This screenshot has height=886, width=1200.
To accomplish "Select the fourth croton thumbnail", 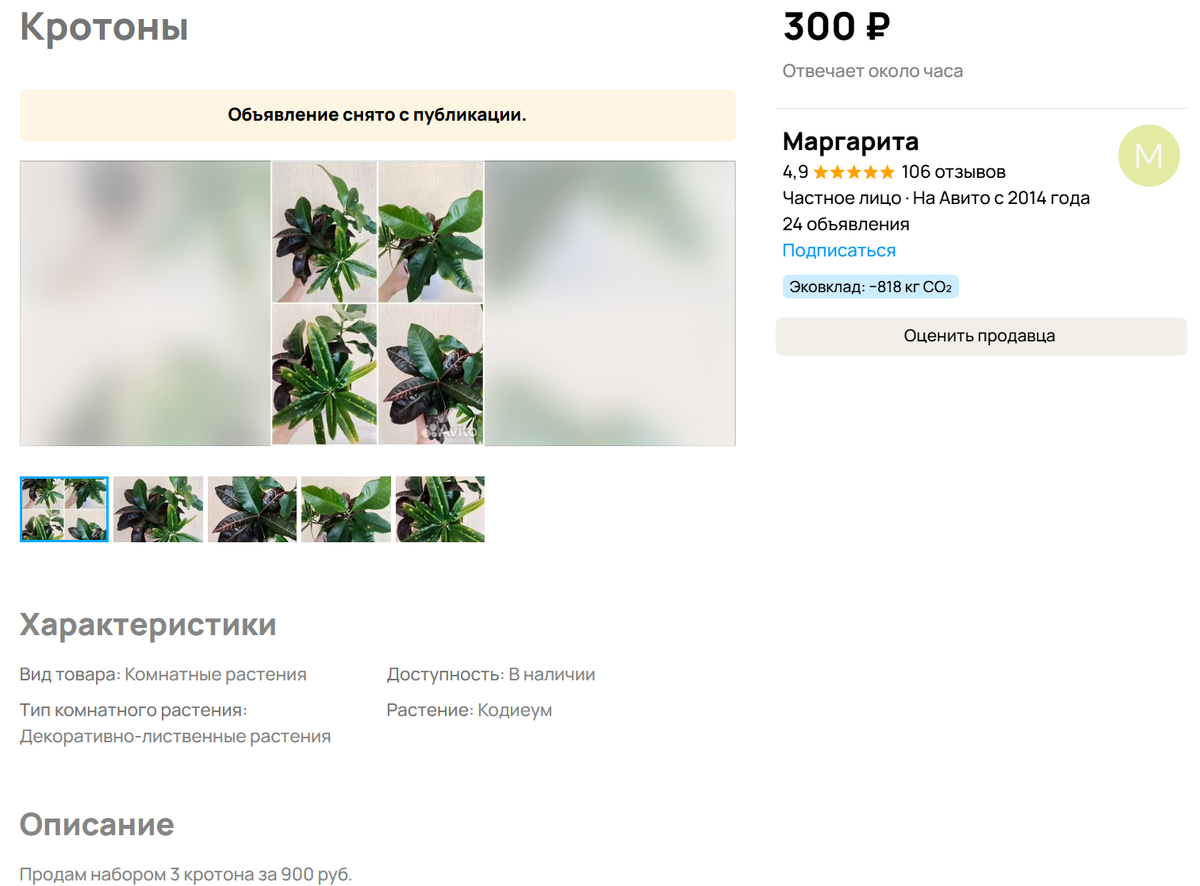I will (x=346, y=509).
